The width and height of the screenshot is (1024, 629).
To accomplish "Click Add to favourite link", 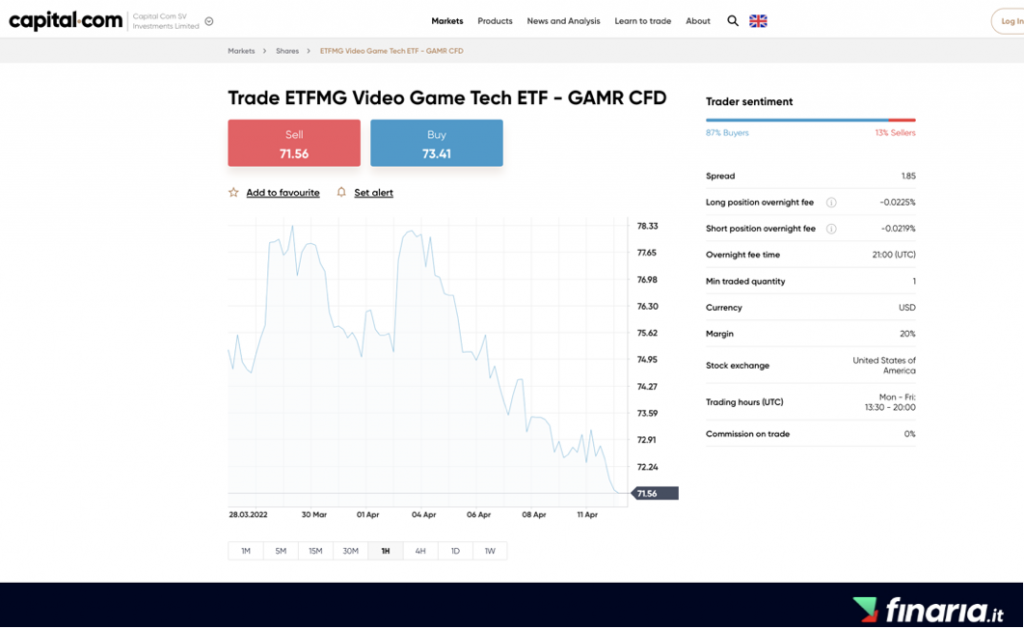I will coord(283,193).
